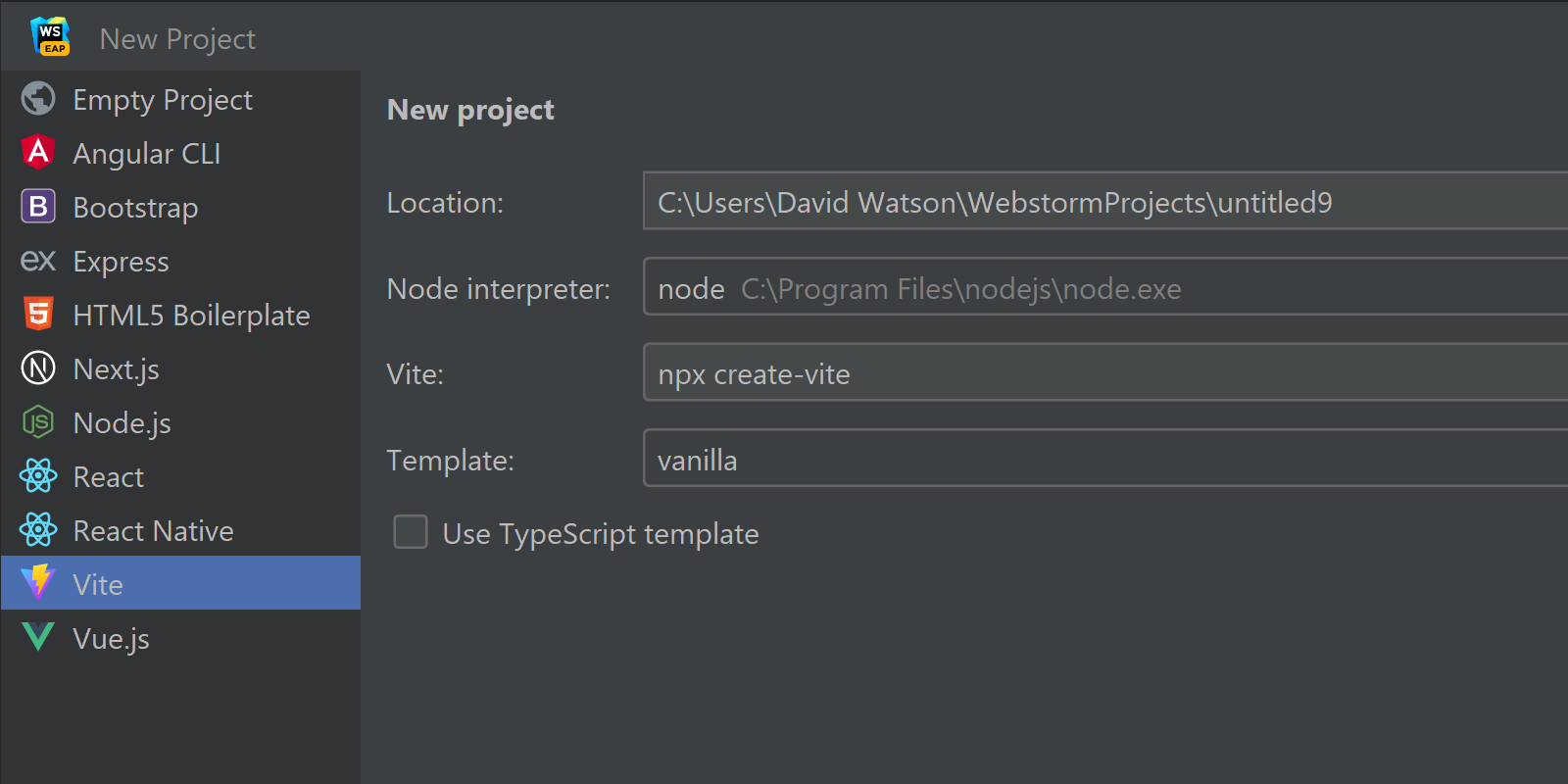The image size is (1568, 784).
Task: Select the Vue.js logo icon
Action: coord(36,638)
